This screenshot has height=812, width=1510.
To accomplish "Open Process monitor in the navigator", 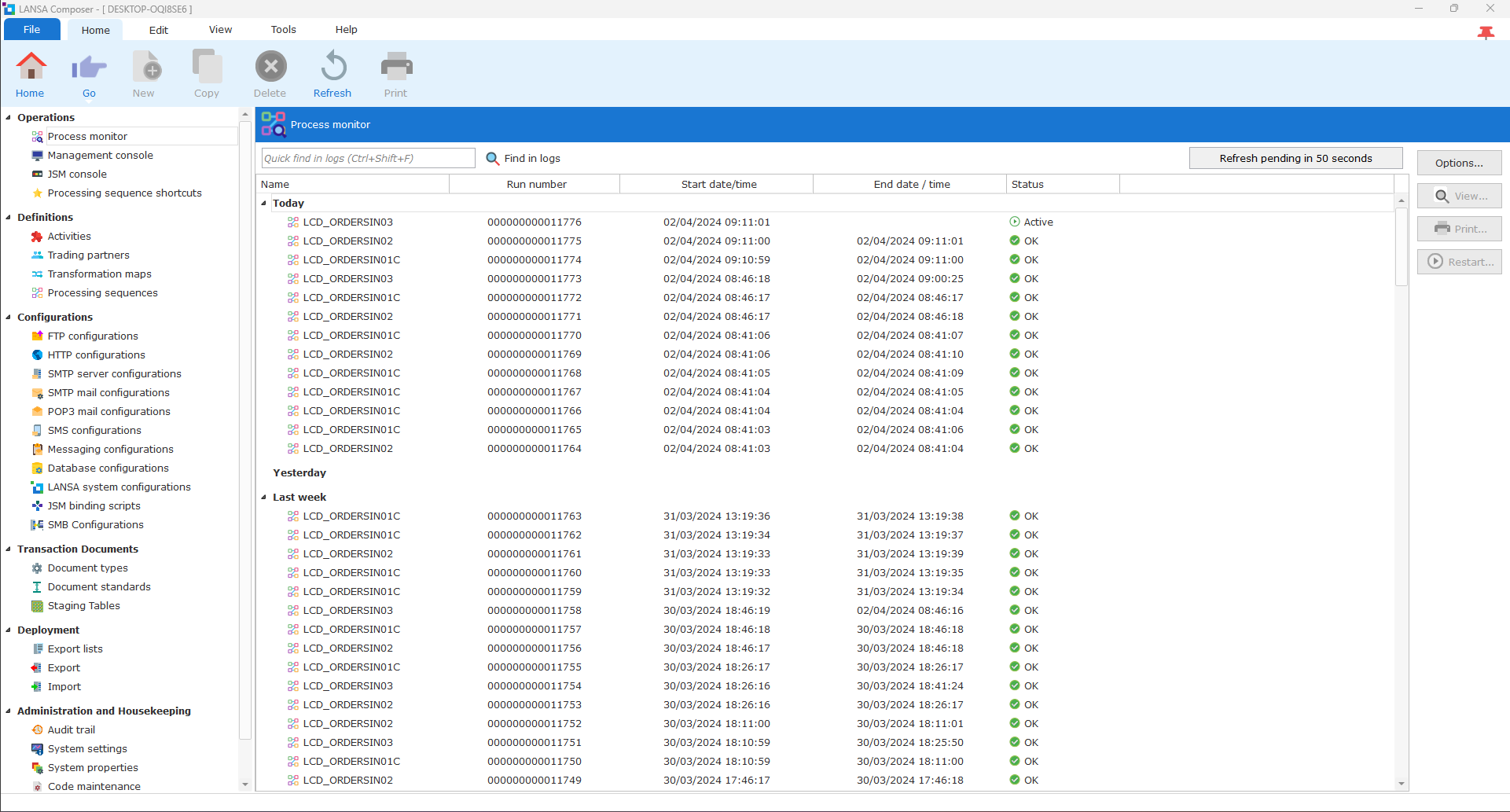I will (x=87, y=136).
